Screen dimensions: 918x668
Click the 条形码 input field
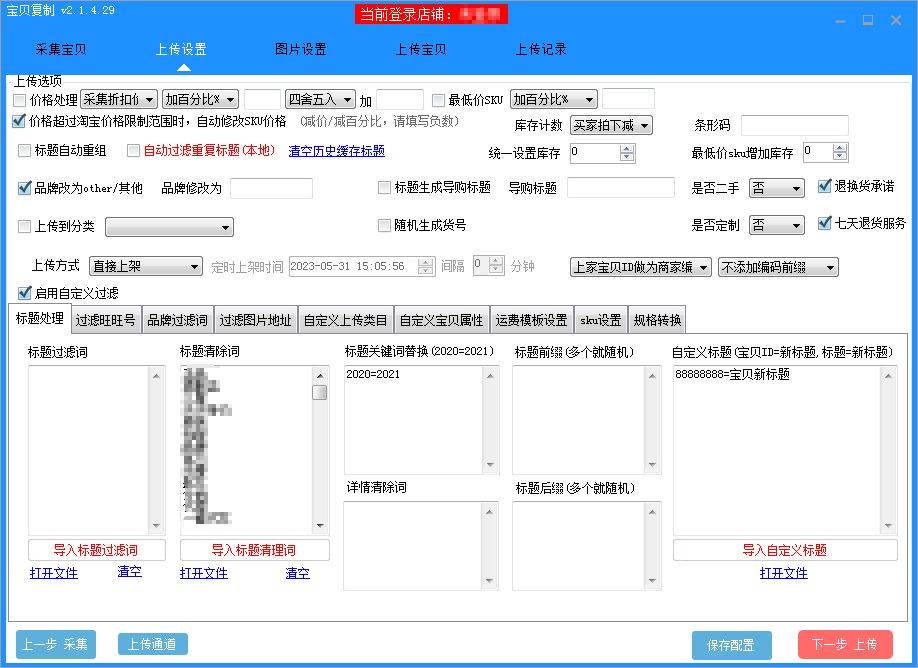click(x=794, y=125)
